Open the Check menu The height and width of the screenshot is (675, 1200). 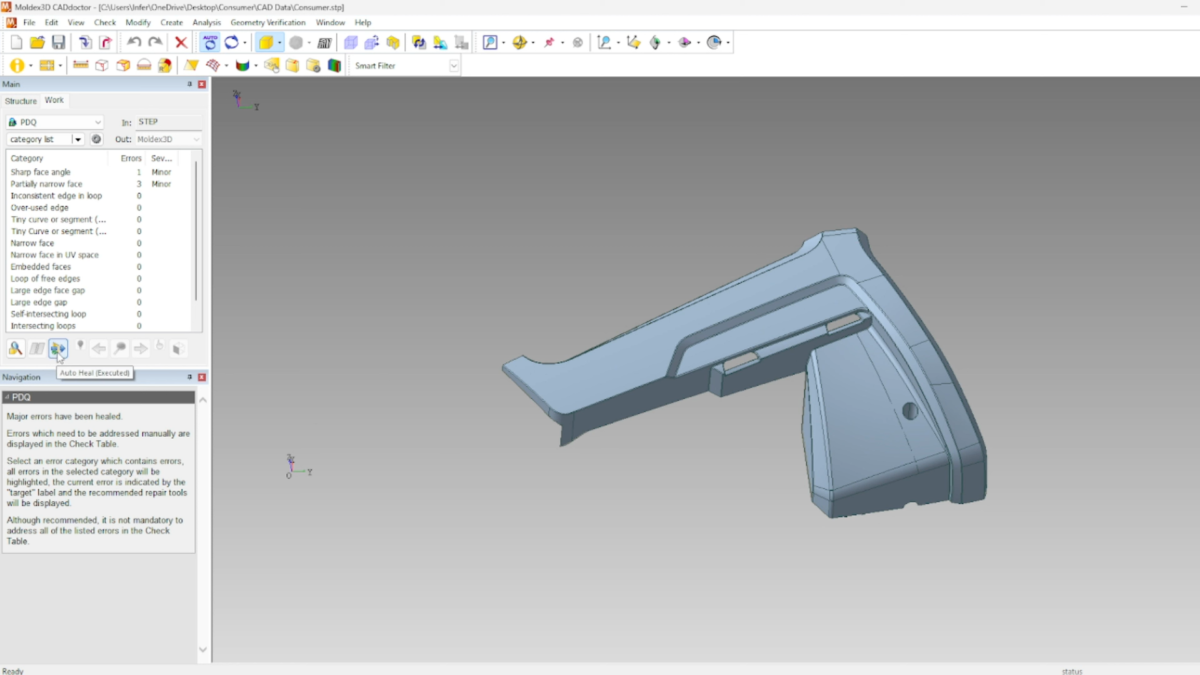click(105, 22)
